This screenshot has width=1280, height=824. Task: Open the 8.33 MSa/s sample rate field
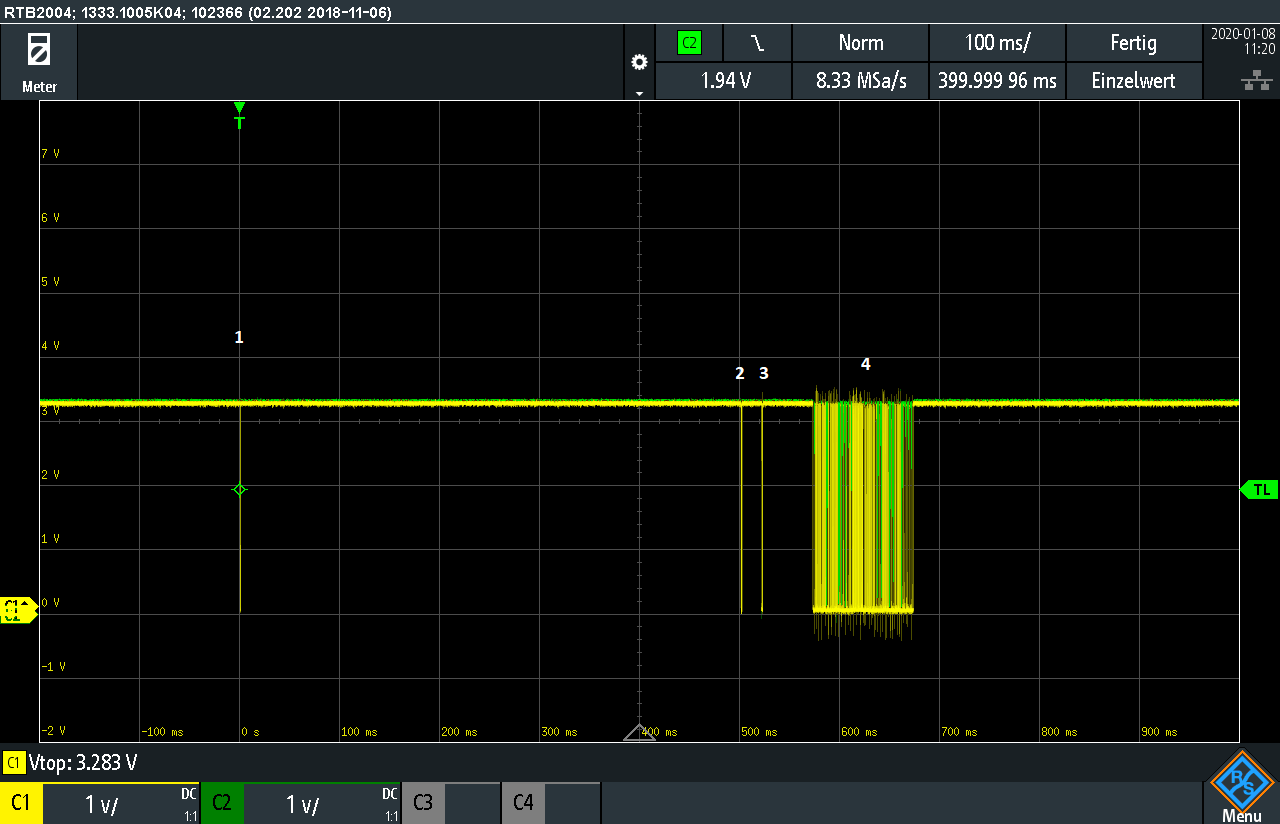(x=860, y=81)
